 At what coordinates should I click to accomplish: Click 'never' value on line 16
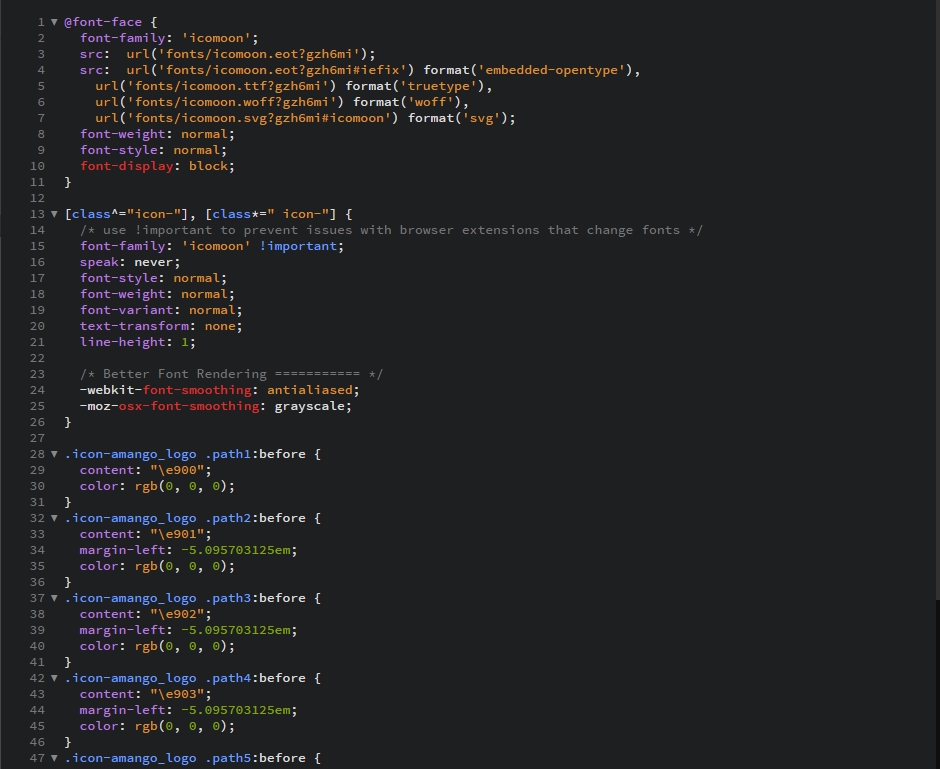pos(153,262)
